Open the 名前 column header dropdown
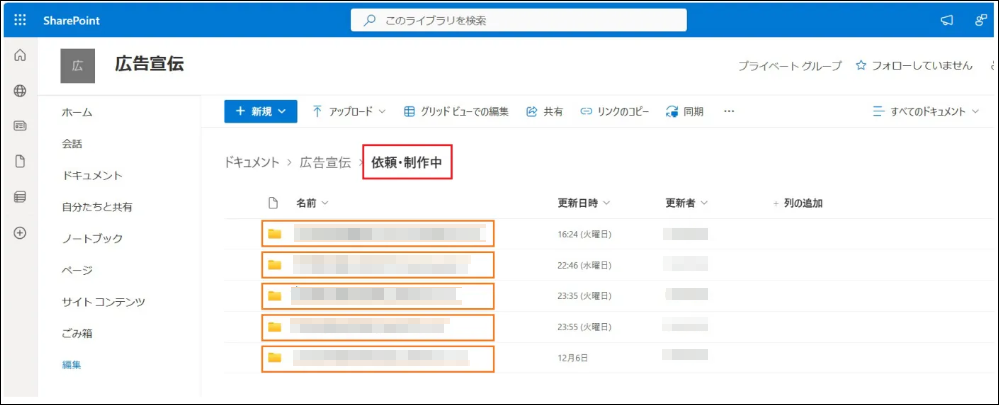999x405 pixels. 312,203
